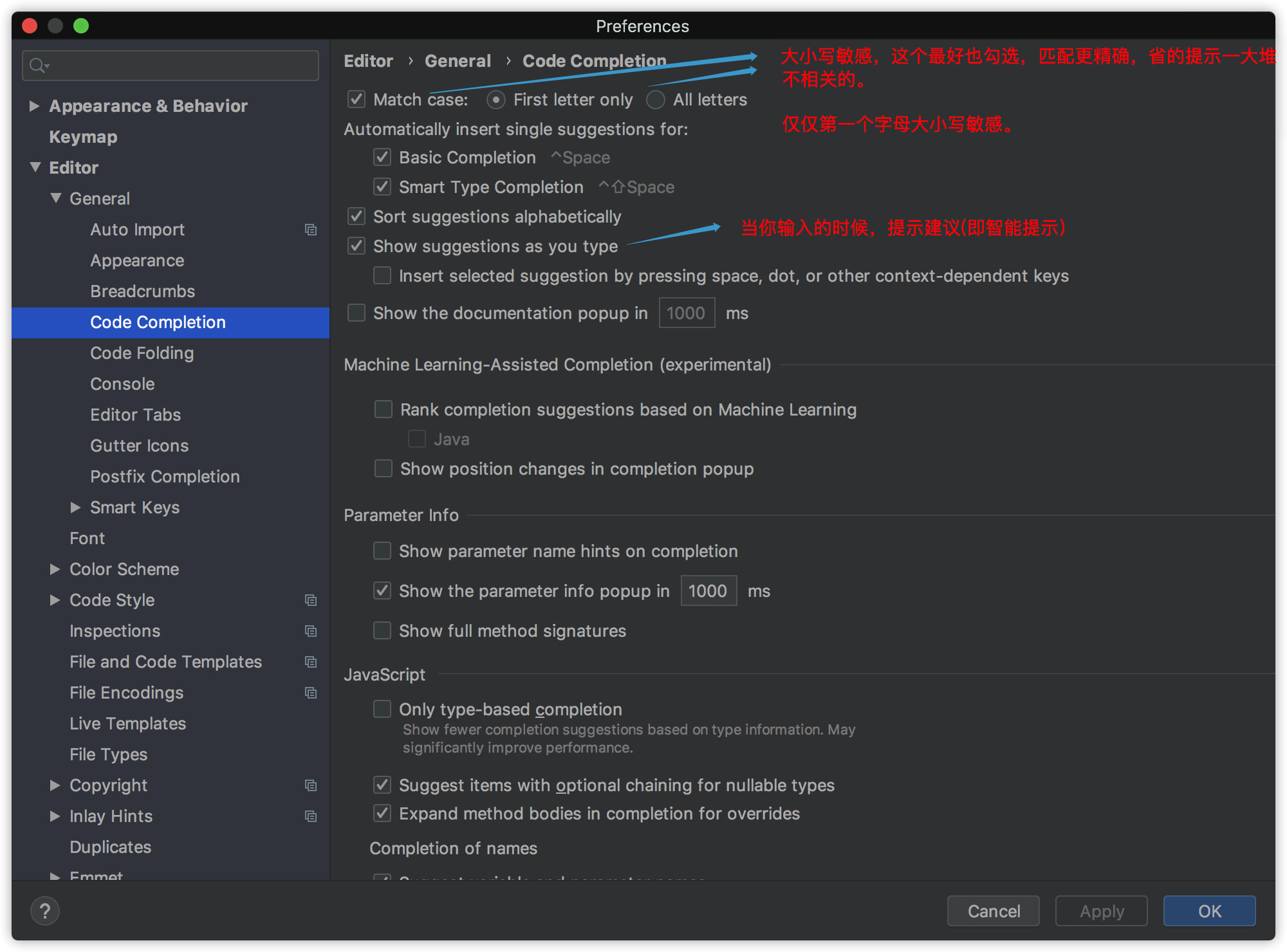
Task: Click General in the breadcrumb path
Action: click(458, 61)
